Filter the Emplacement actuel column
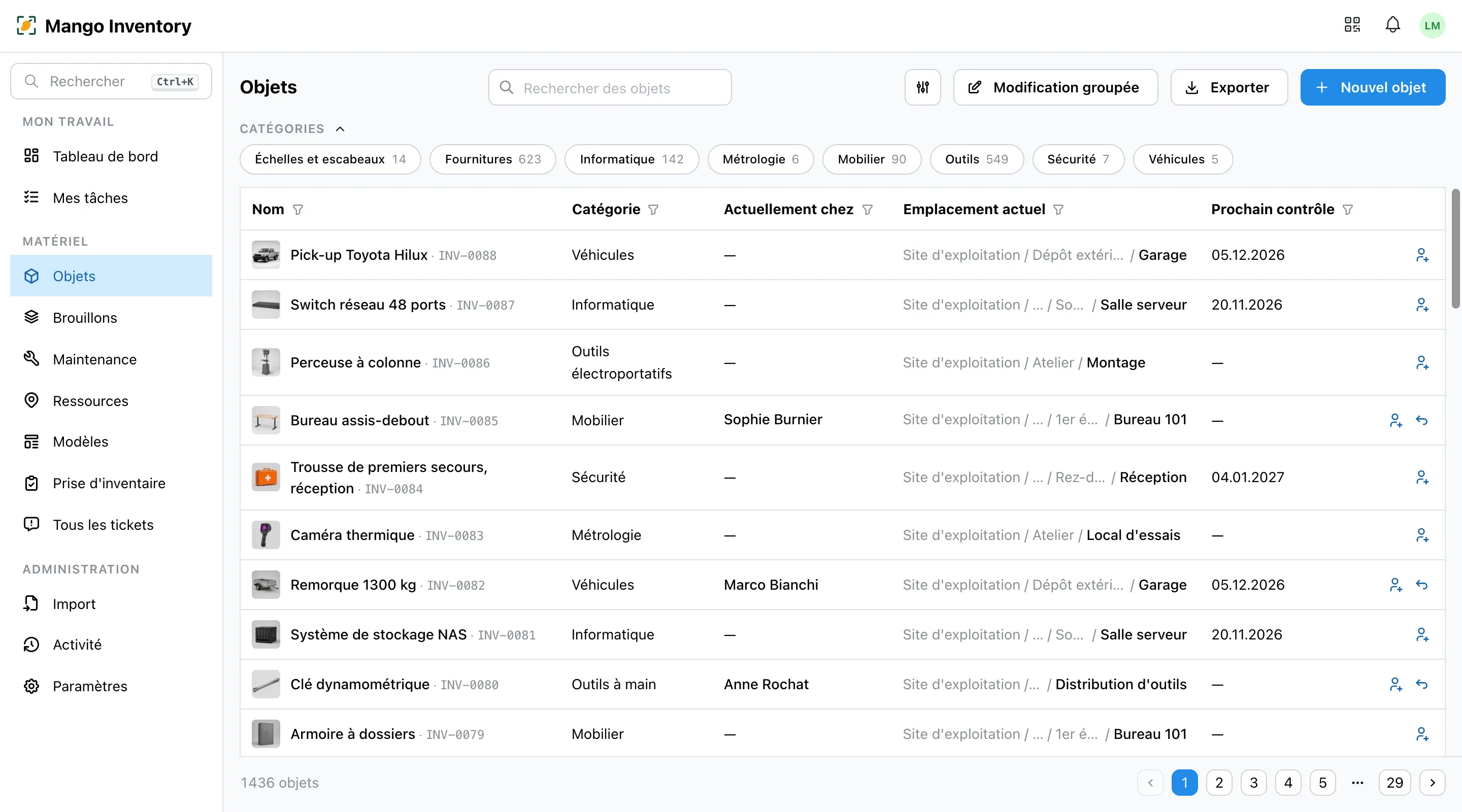Screen dimensions: 1462x812 [1058, 210]
